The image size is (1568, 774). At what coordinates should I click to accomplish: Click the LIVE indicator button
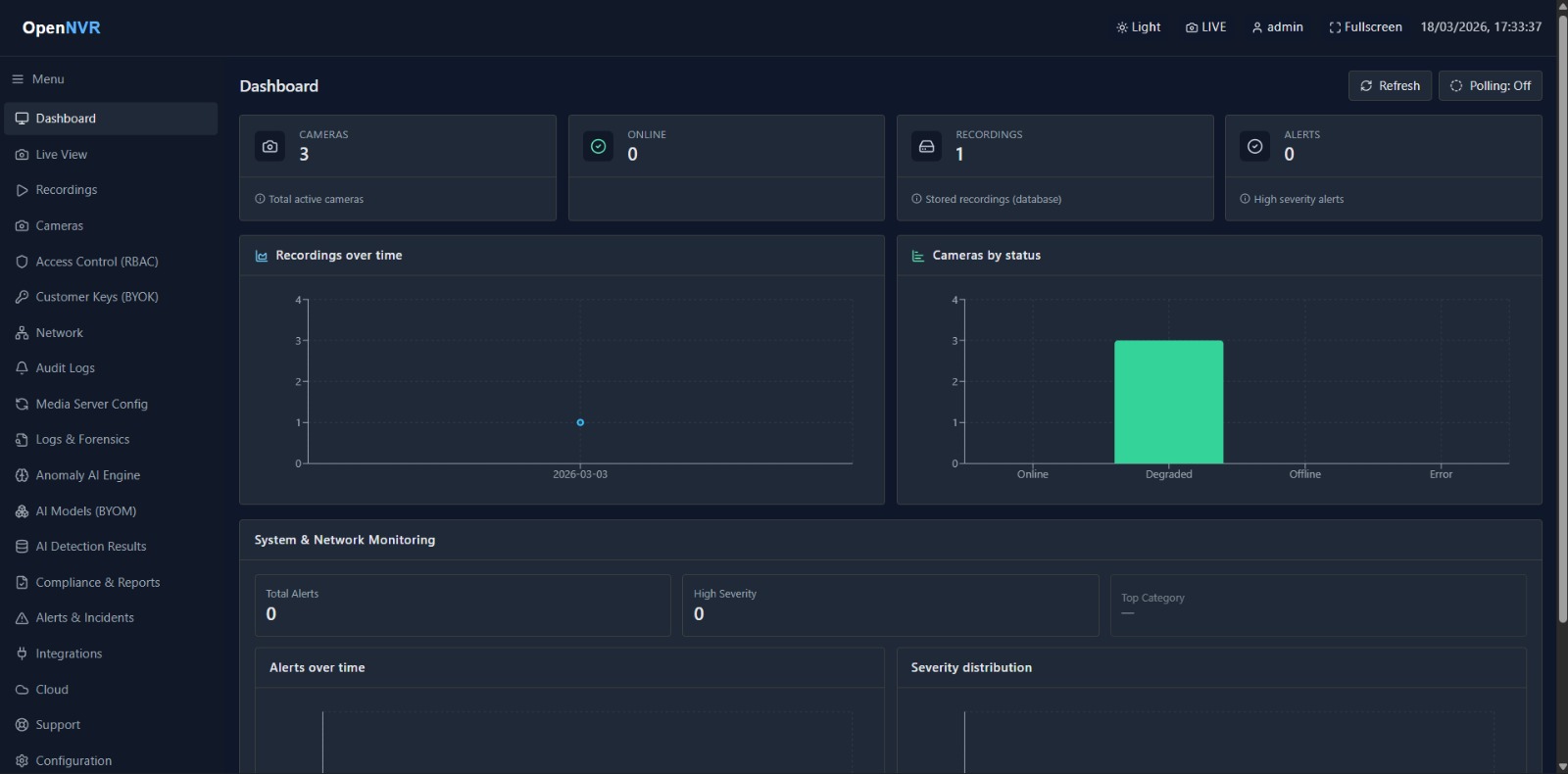coord(1205,27)
